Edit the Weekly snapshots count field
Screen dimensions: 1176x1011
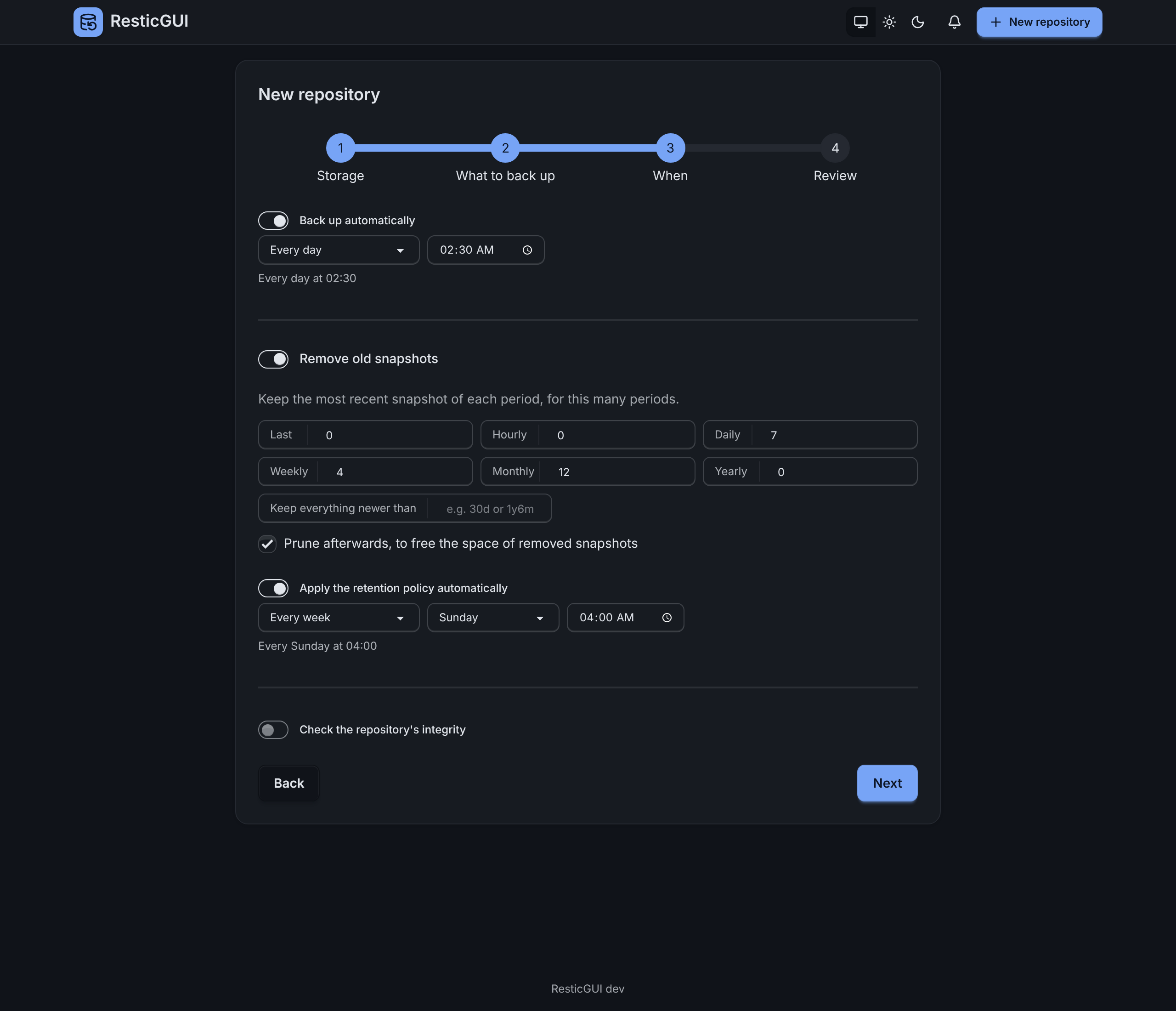(366, 472)
